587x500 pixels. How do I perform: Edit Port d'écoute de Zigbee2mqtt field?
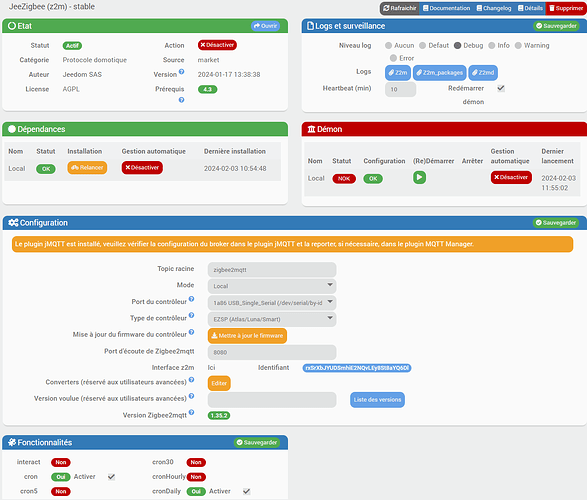[272, 352]
